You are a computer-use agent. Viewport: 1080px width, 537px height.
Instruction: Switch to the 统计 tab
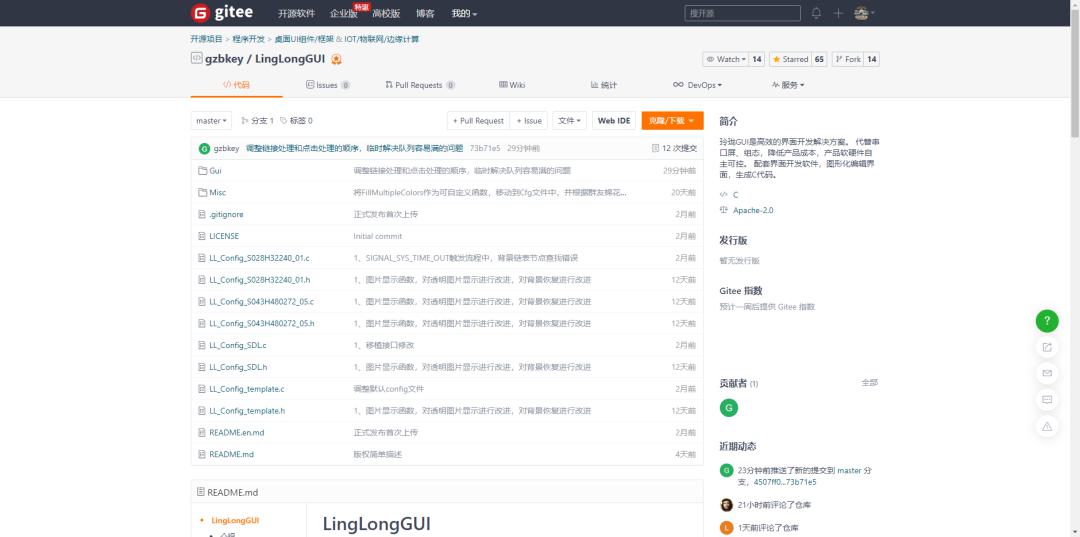tap(604, 85)
